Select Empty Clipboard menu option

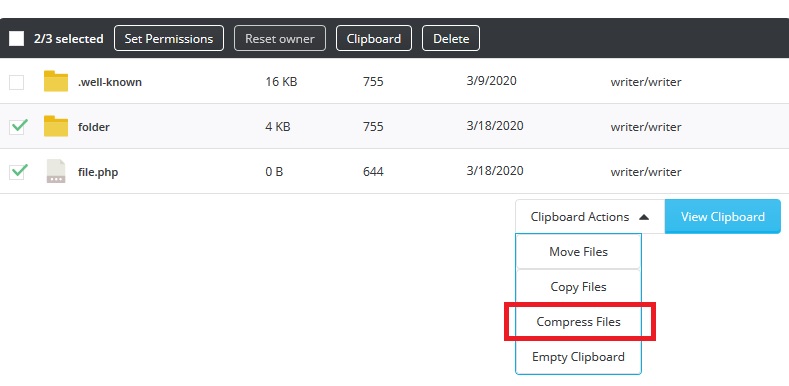tap(579, 357)
